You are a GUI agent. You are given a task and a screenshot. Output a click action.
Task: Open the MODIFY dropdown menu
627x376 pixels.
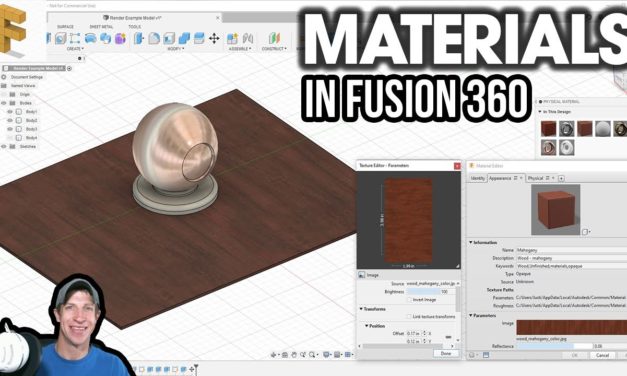pyautogui.click(x=176, y=48)
